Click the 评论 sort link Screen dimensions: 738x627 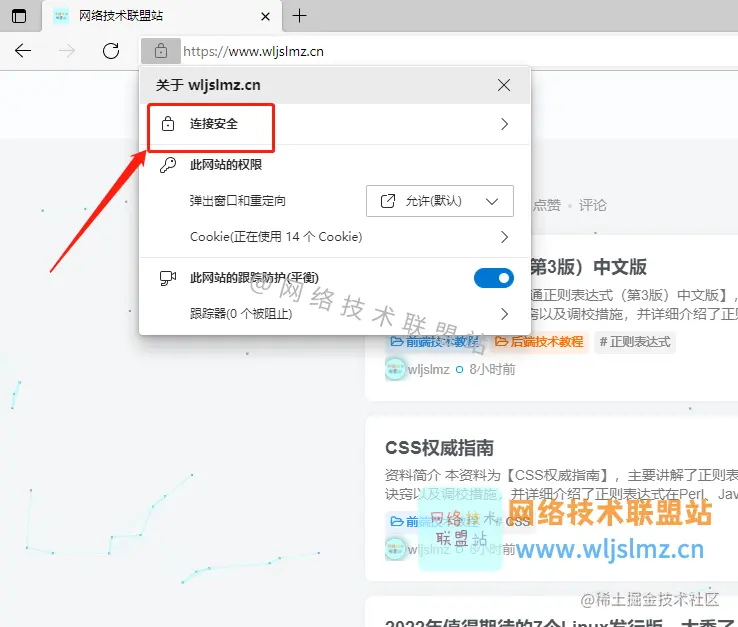592,205
